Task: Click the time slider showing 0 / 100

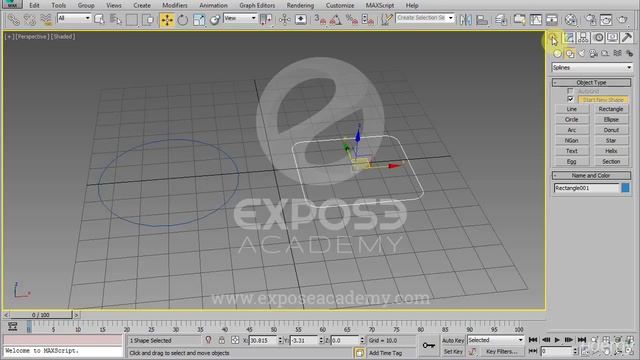Action: click(41, 315)
